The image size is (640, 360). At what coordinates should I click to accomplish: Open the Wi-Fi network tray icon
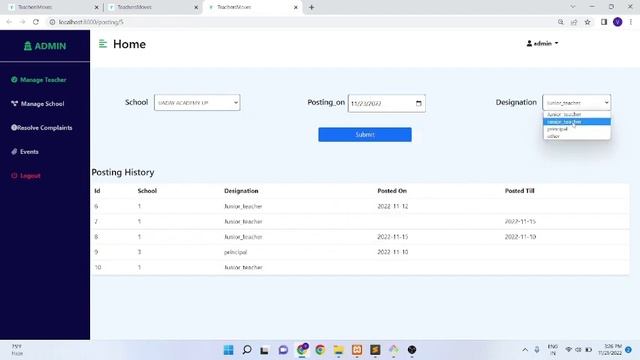[569, 350]
